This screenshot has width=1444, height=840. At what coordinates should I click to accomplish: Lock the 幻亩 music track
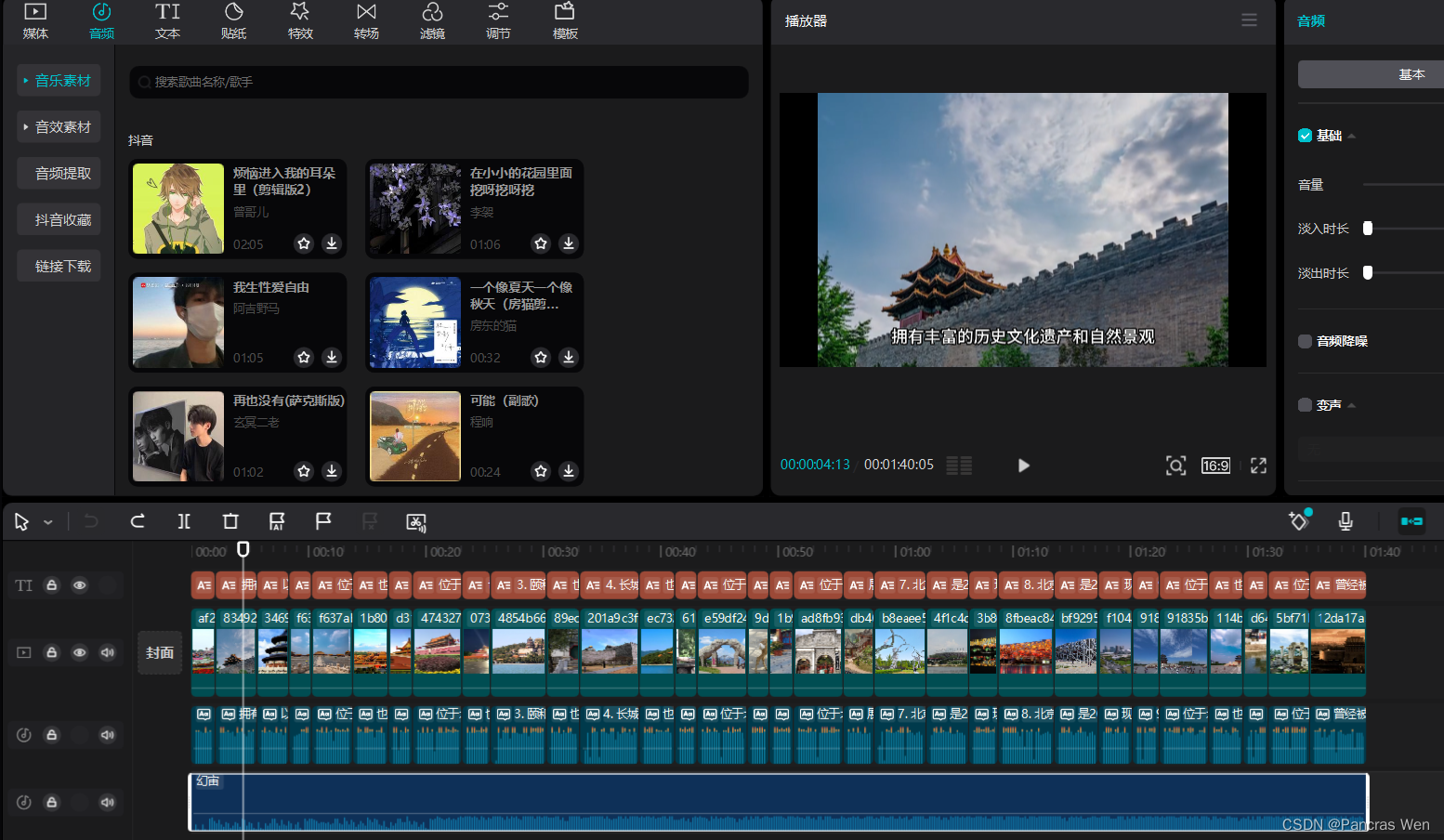(52, 802)
